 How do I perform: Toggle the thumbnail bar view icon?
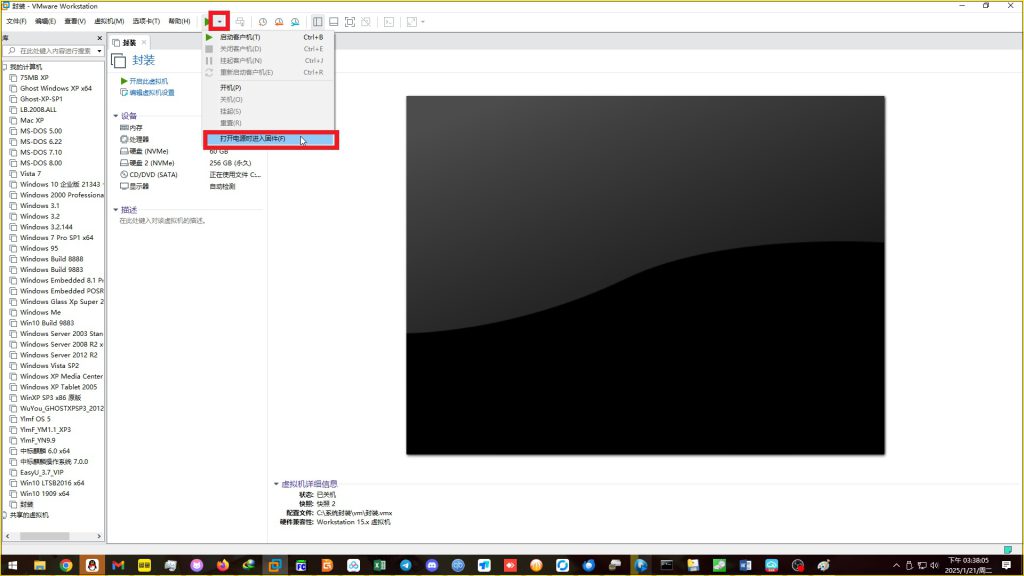coord(333,21)
